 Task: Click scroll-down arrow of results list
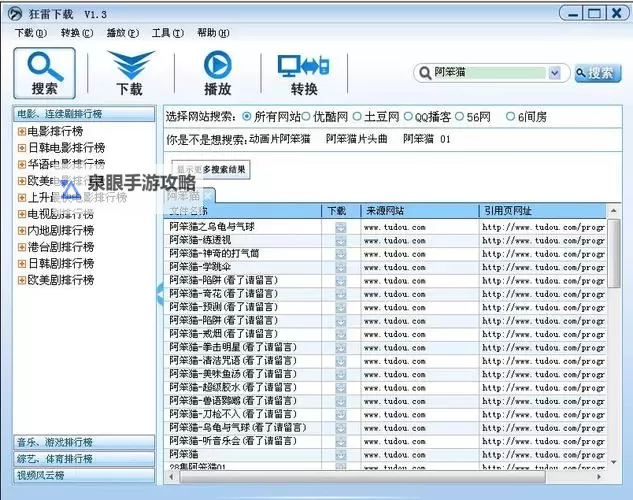click(614, 462)
